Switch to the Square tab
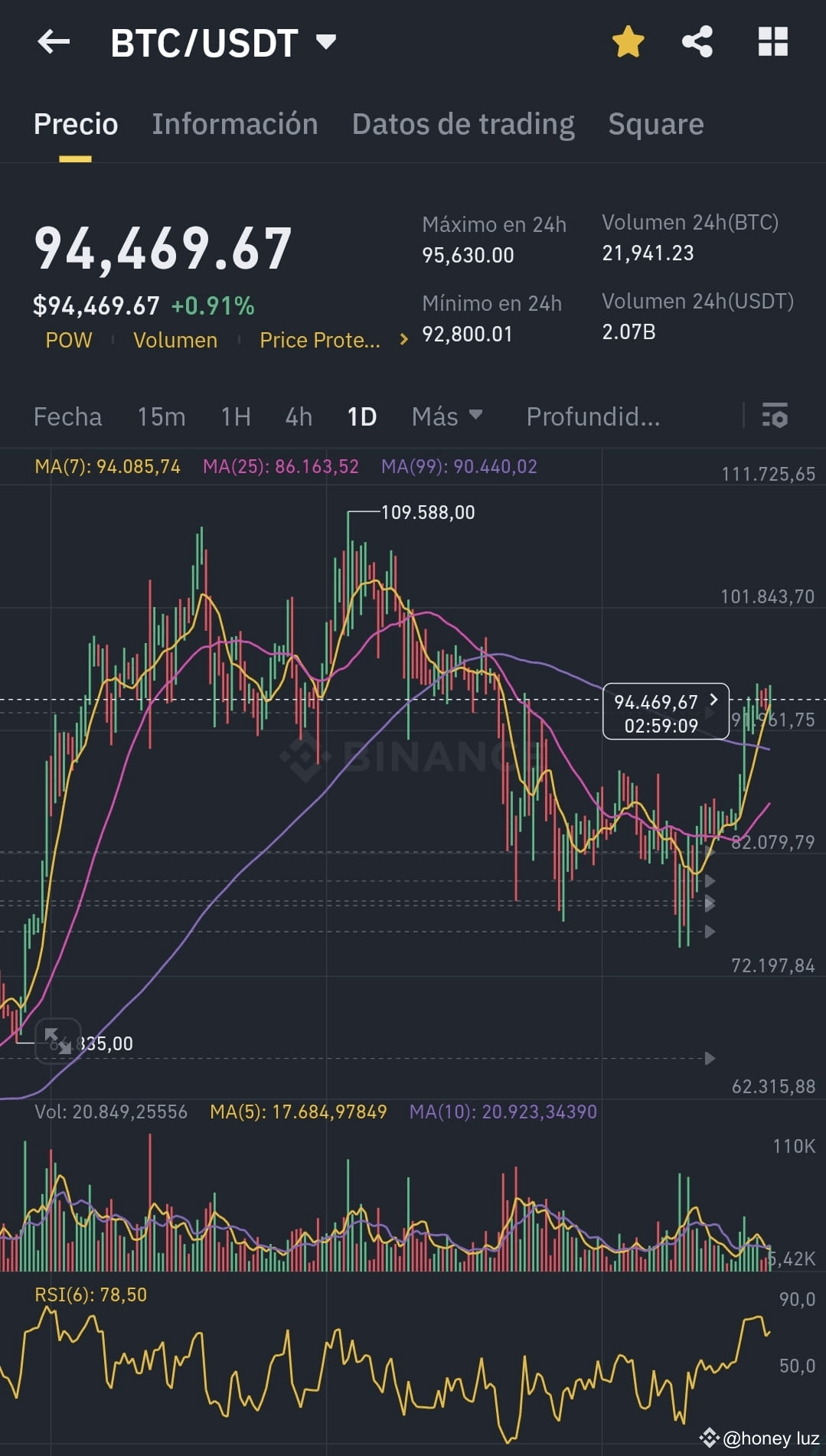This screenshot has height=1456, width=826. point(656,124)
